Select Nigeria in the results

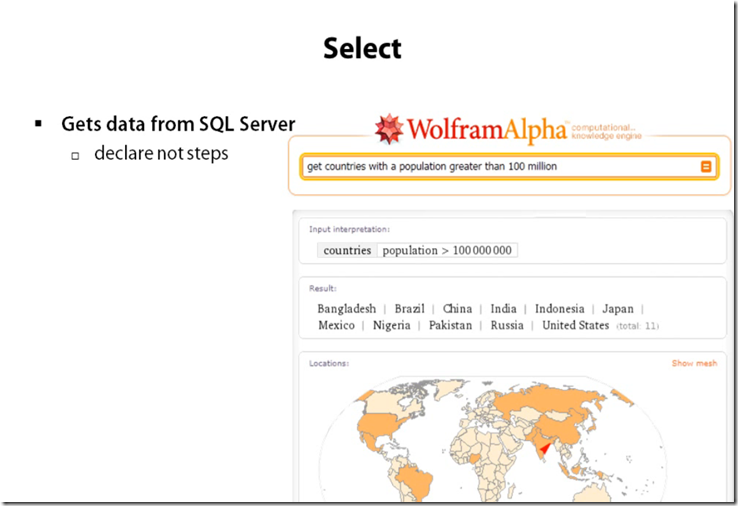tap(392, 325)
